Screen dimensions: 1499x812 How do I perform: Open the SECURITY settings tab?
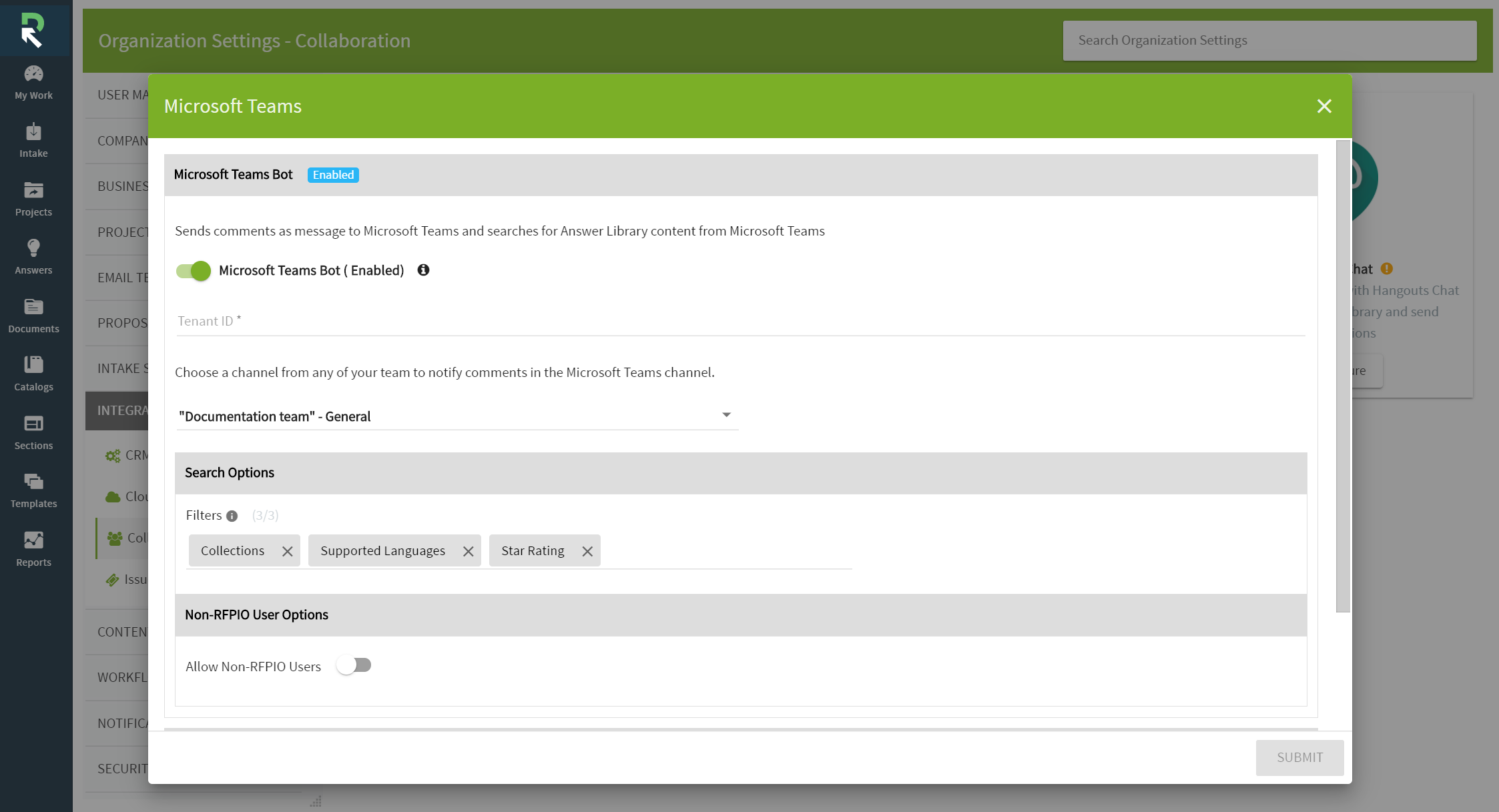pyautogui.click(x=117, y=769)
